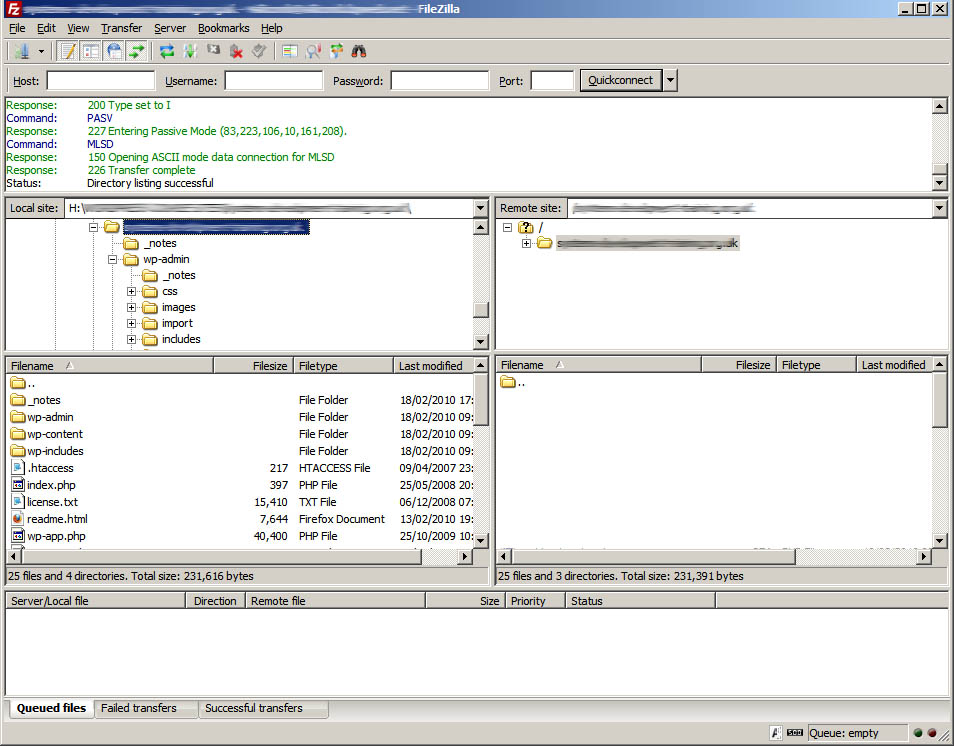954x746 pixels.
Task: Click the parent directory icon in local list
Action: (x=18, y=383)
